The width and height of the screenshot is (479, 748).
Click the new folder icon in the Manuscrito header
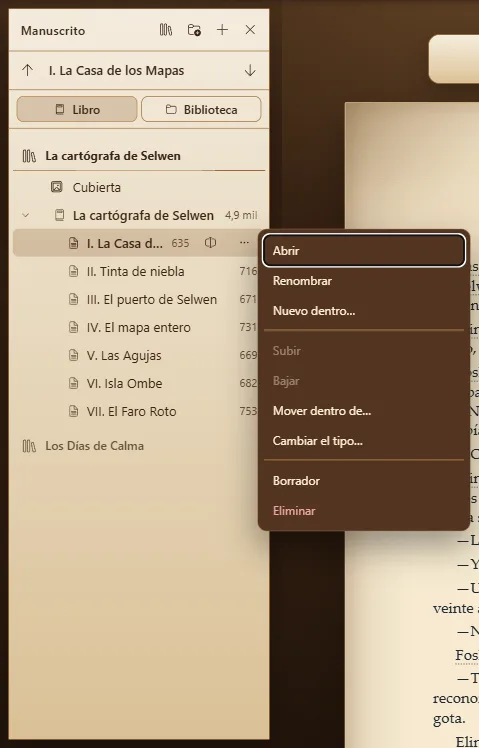tap(194, 30)
